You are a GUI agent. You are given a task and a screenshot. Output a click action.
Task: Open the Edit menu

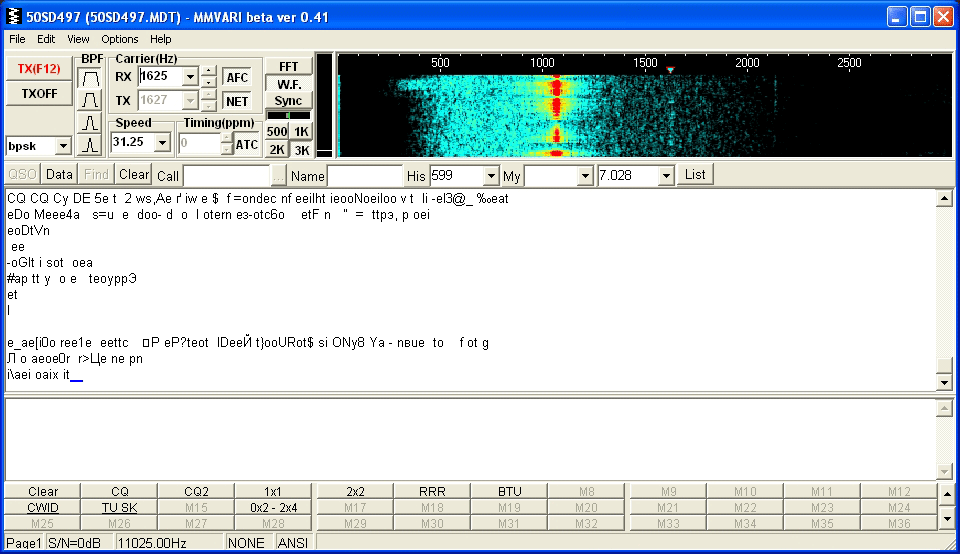pyautogui.click(x=46, y=39)
